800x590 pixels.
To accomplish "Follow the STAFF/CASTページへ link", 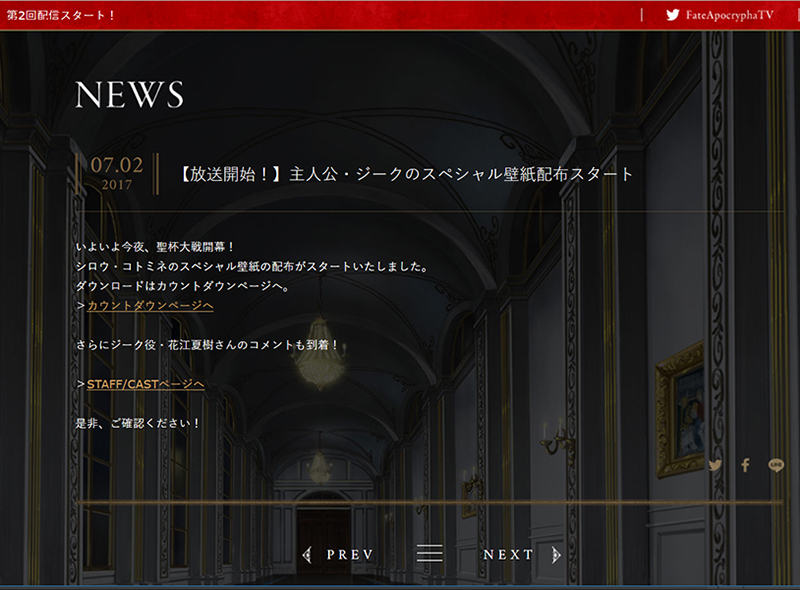I will 145,384.
